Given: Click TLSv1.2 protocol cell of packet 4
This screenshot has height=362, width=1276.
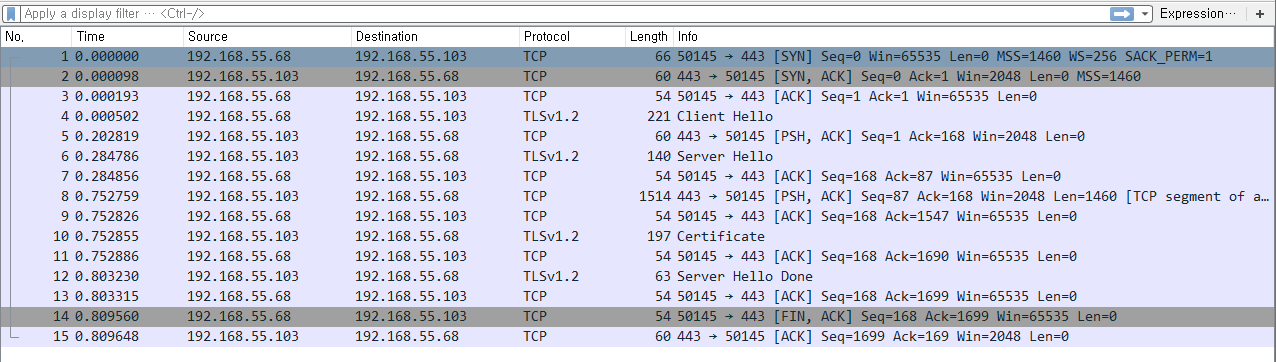Looking at the screenshot, I should [x=552, y=116].
